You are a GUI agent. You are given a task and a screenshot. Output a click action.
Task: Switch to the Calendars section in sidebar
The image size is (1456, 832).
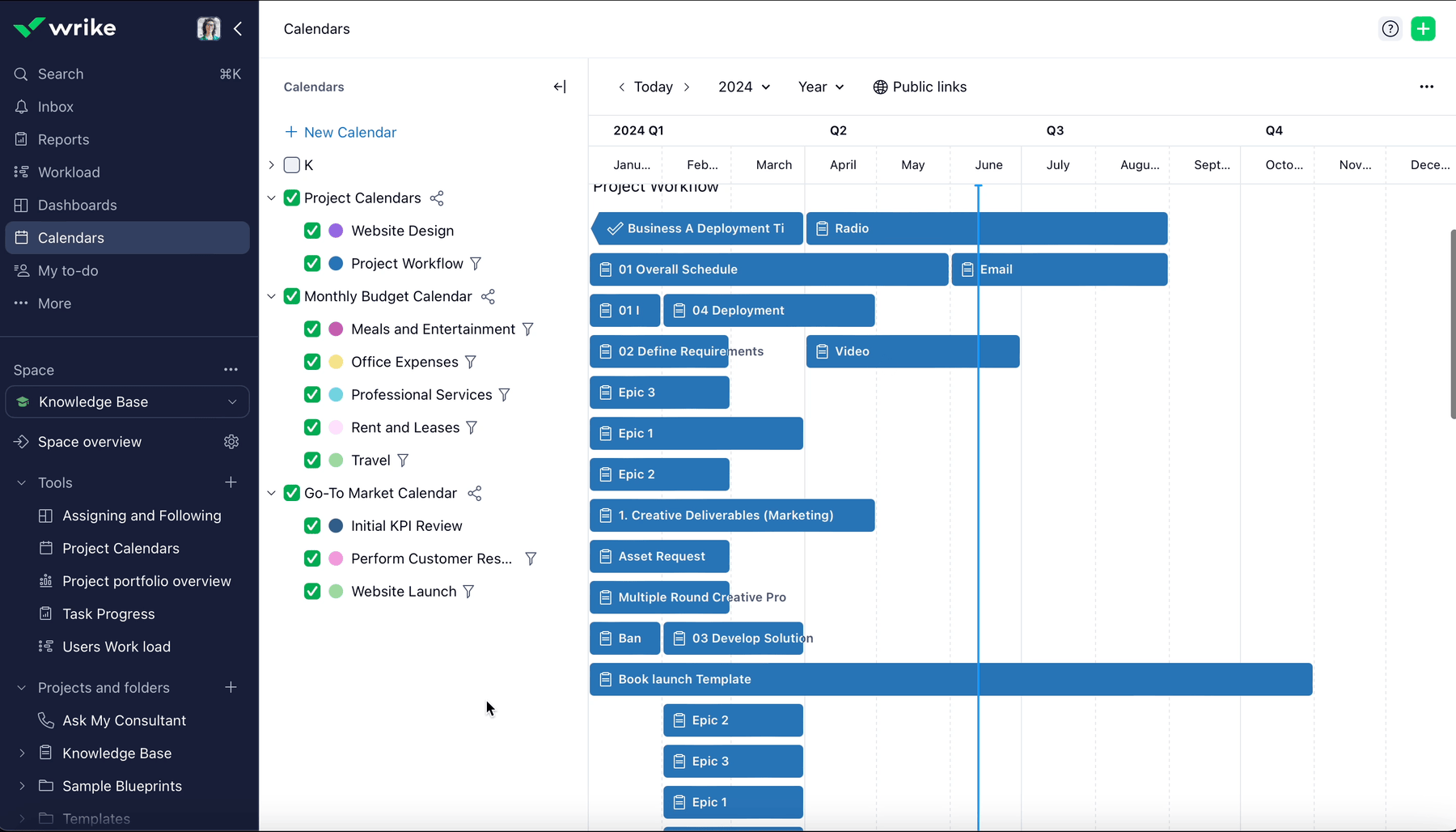(70, 237)
